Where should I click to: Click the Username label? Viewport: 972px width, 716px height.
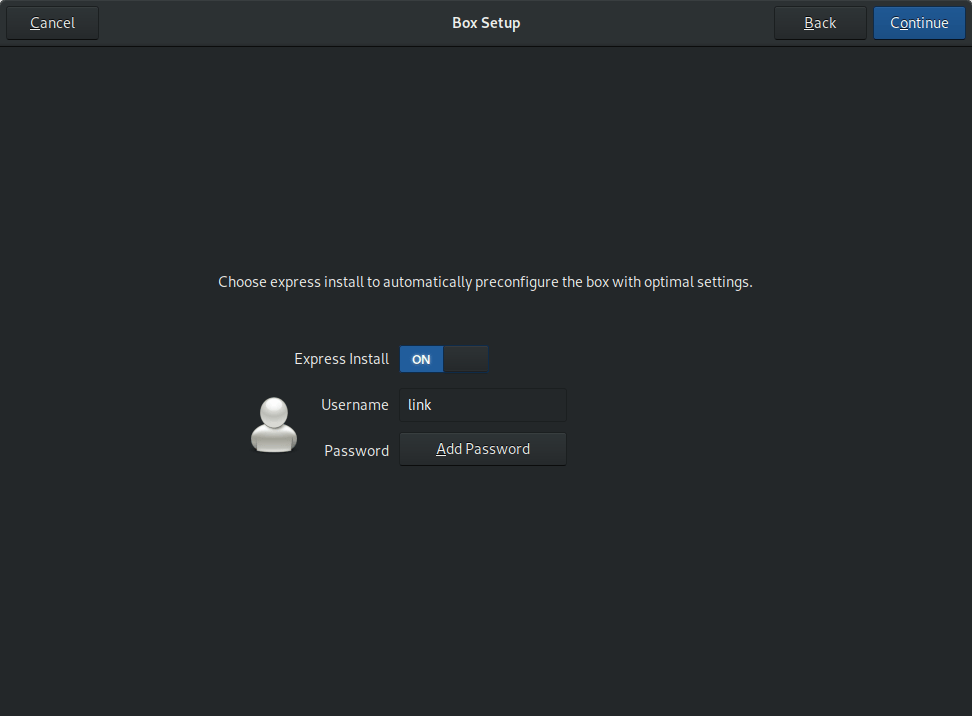pos(354,405)
